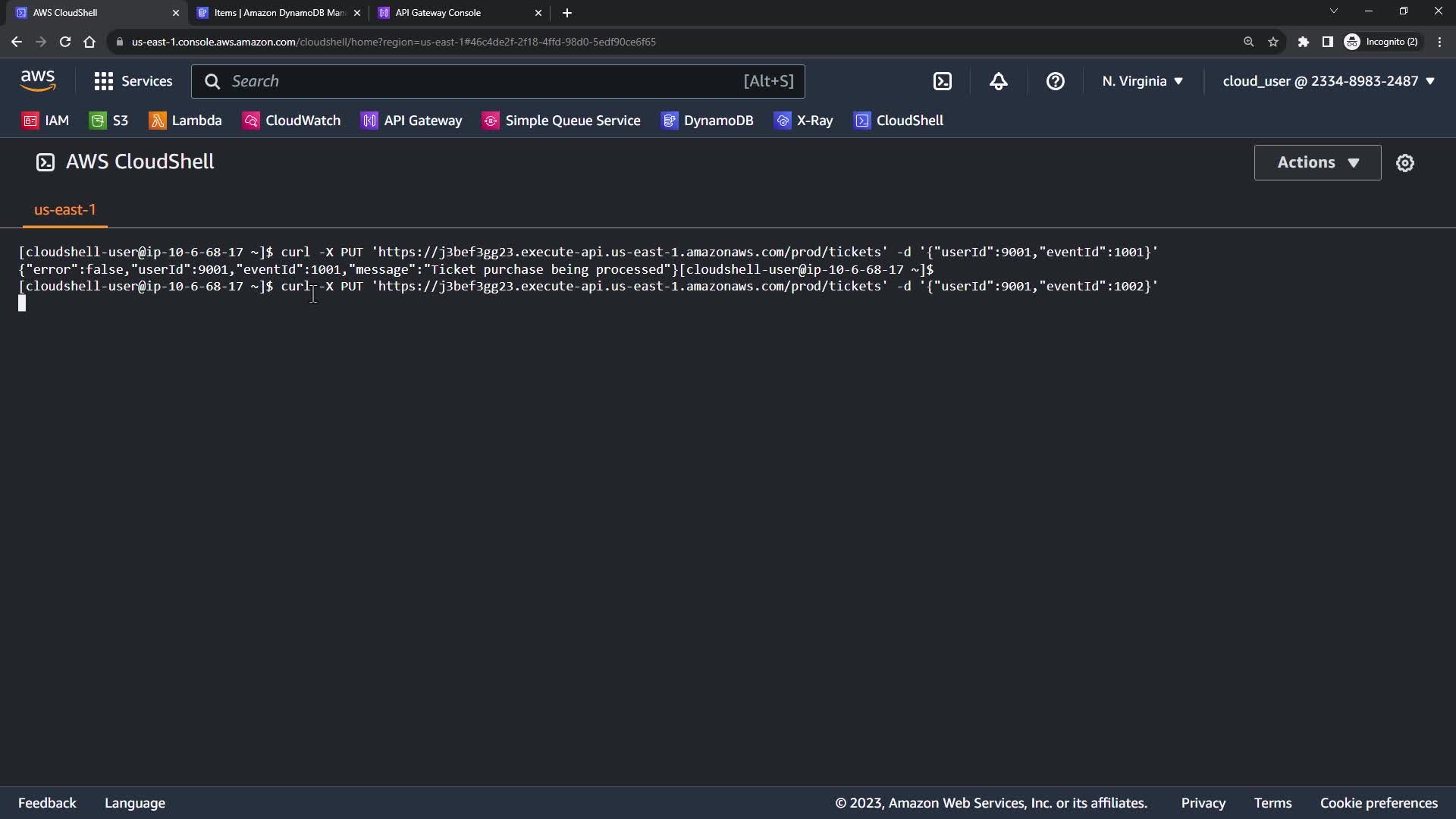
Task: Open X-Ray favorite shortcut
Action: point(804,121)
